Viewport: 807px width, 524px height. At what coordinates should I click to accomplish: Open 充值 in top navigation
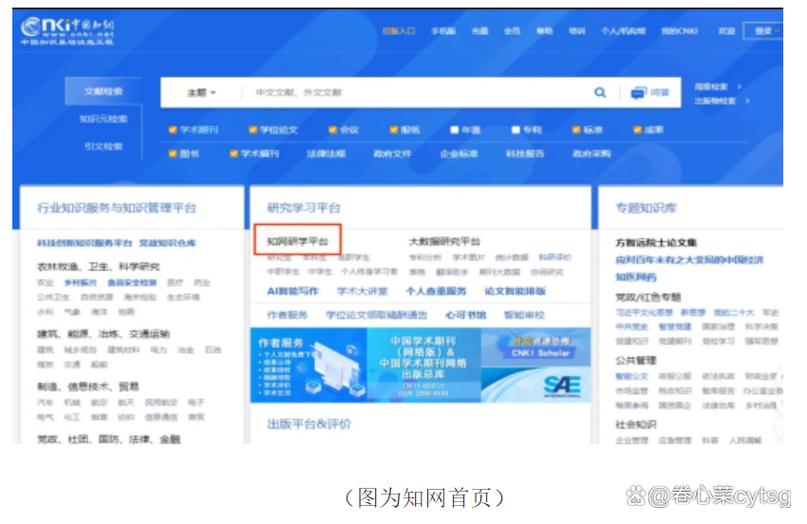[480, 31]
